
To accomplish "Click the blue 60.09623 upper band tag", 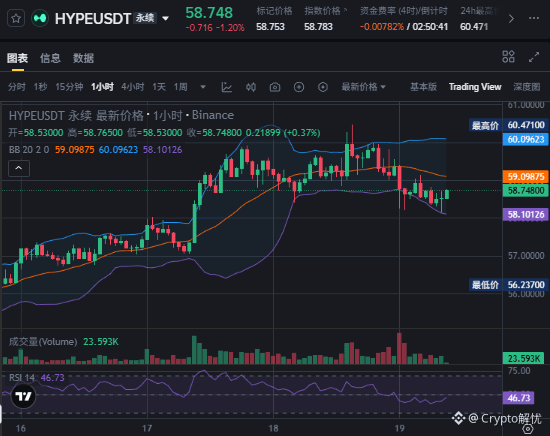I will tap(525, 140).
